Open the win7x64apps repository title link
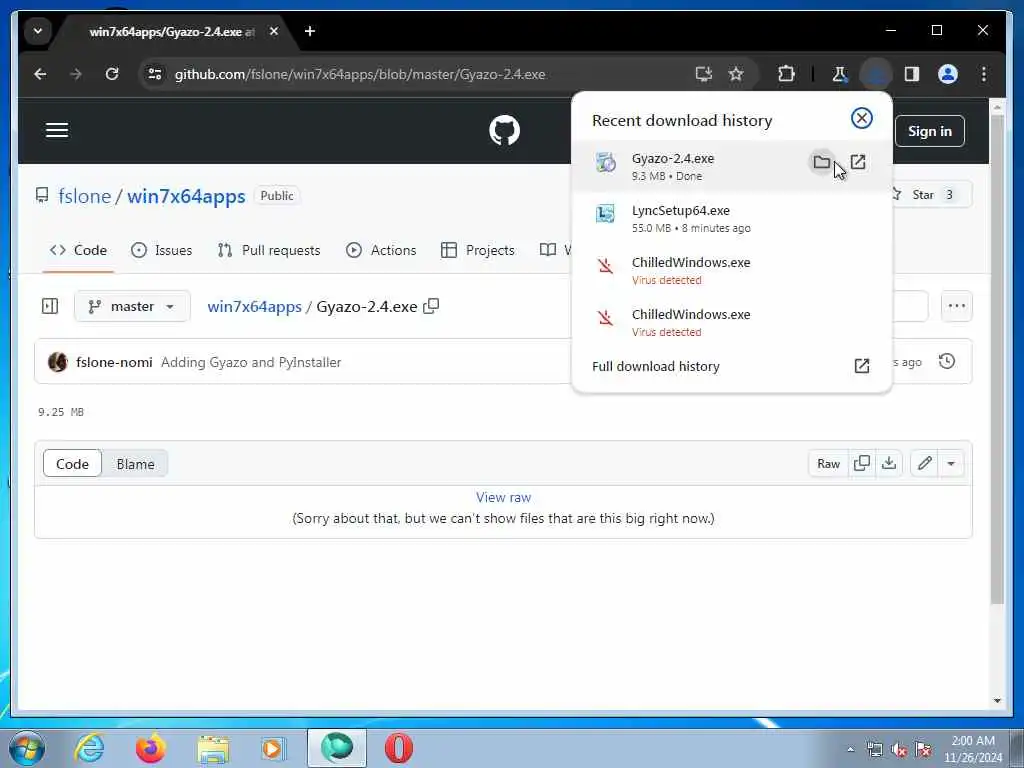1024x768 pixels. [x=186, y=196]
